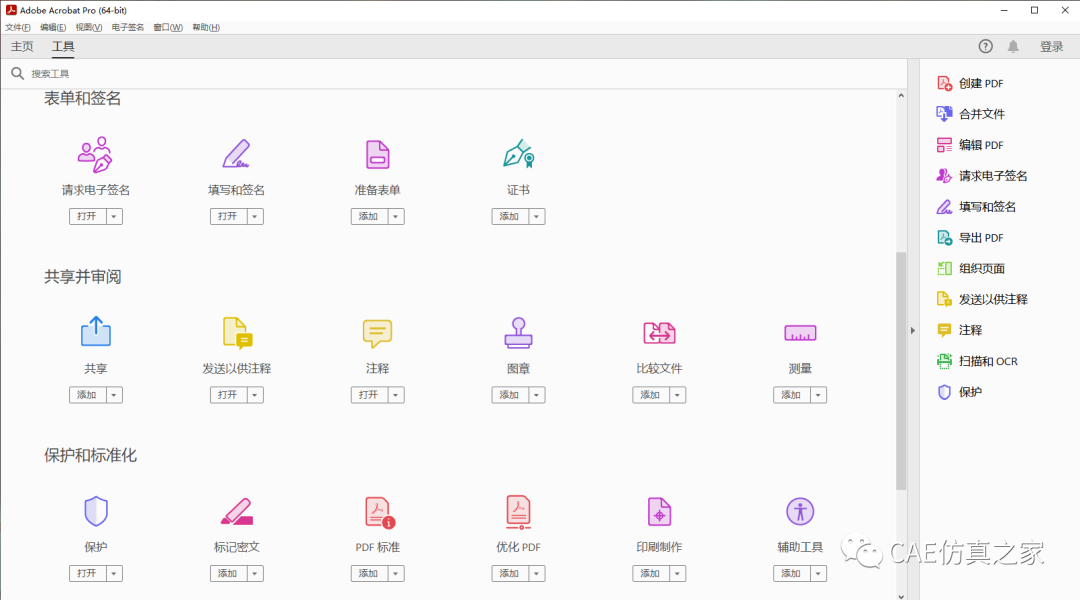Click the 共享 upload icon
Viewport: 1080px width, 600px height.
point(96,332)
